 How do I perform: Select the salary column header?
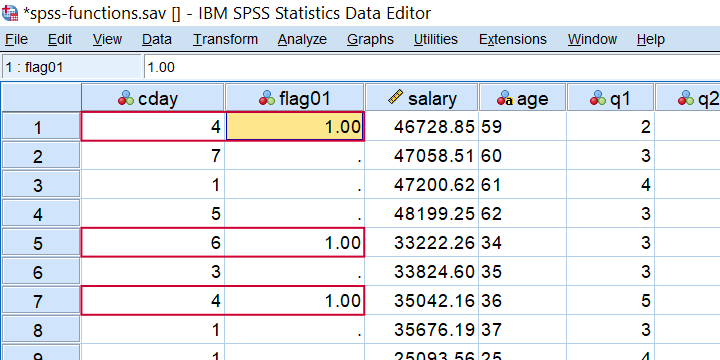tap(422, 97)
